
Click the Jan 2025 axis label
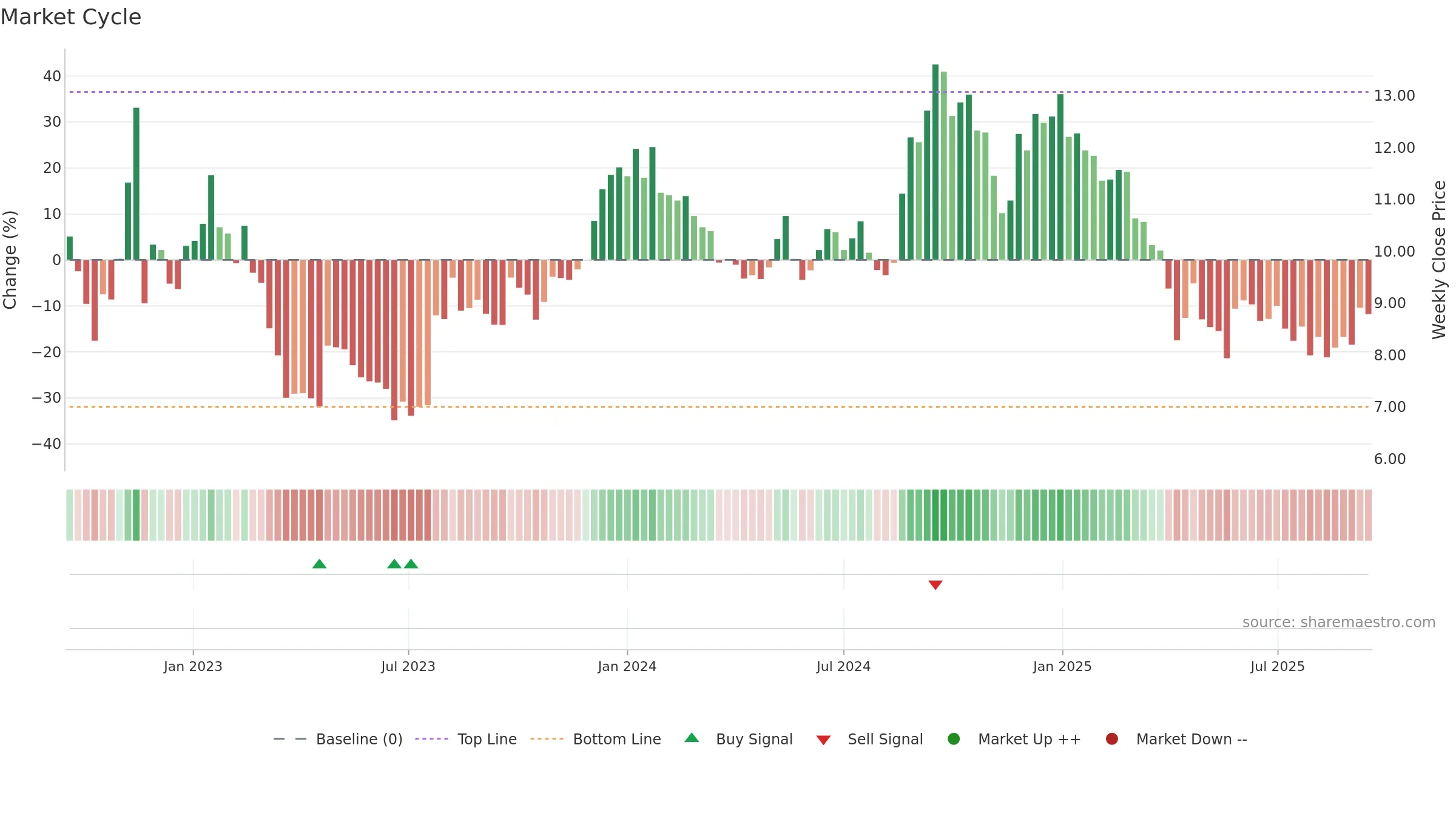tap(1062, 666)
